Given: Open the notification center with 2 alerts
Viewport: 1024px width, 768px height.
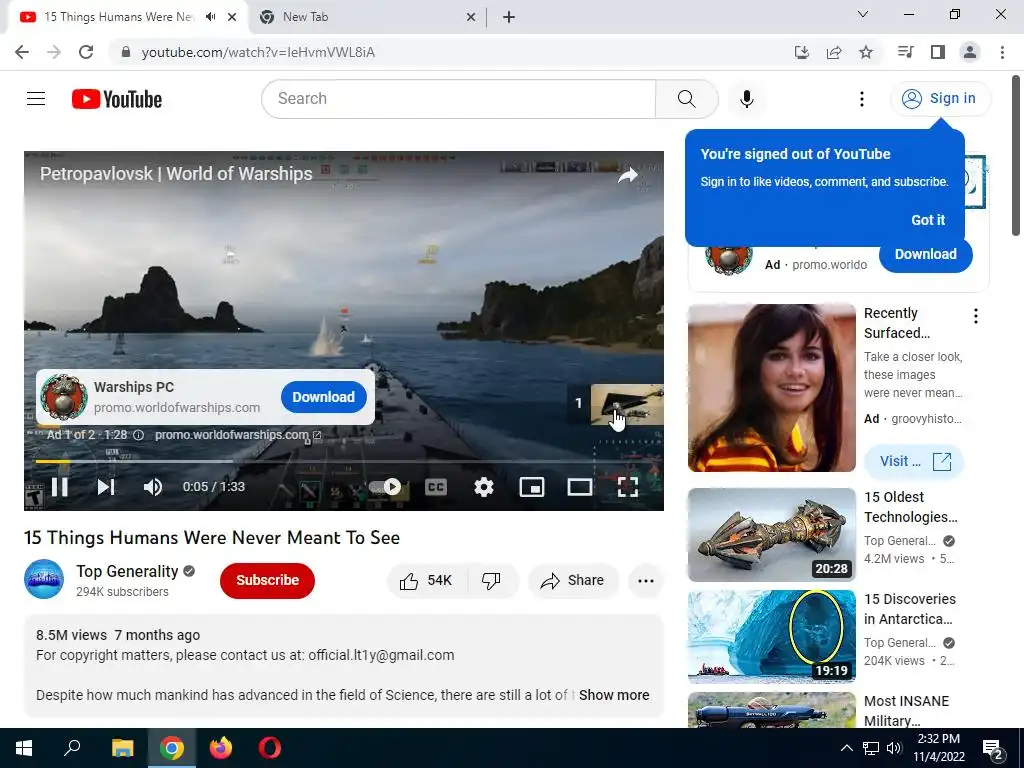Looking at the screenshot, I should 993,749.
